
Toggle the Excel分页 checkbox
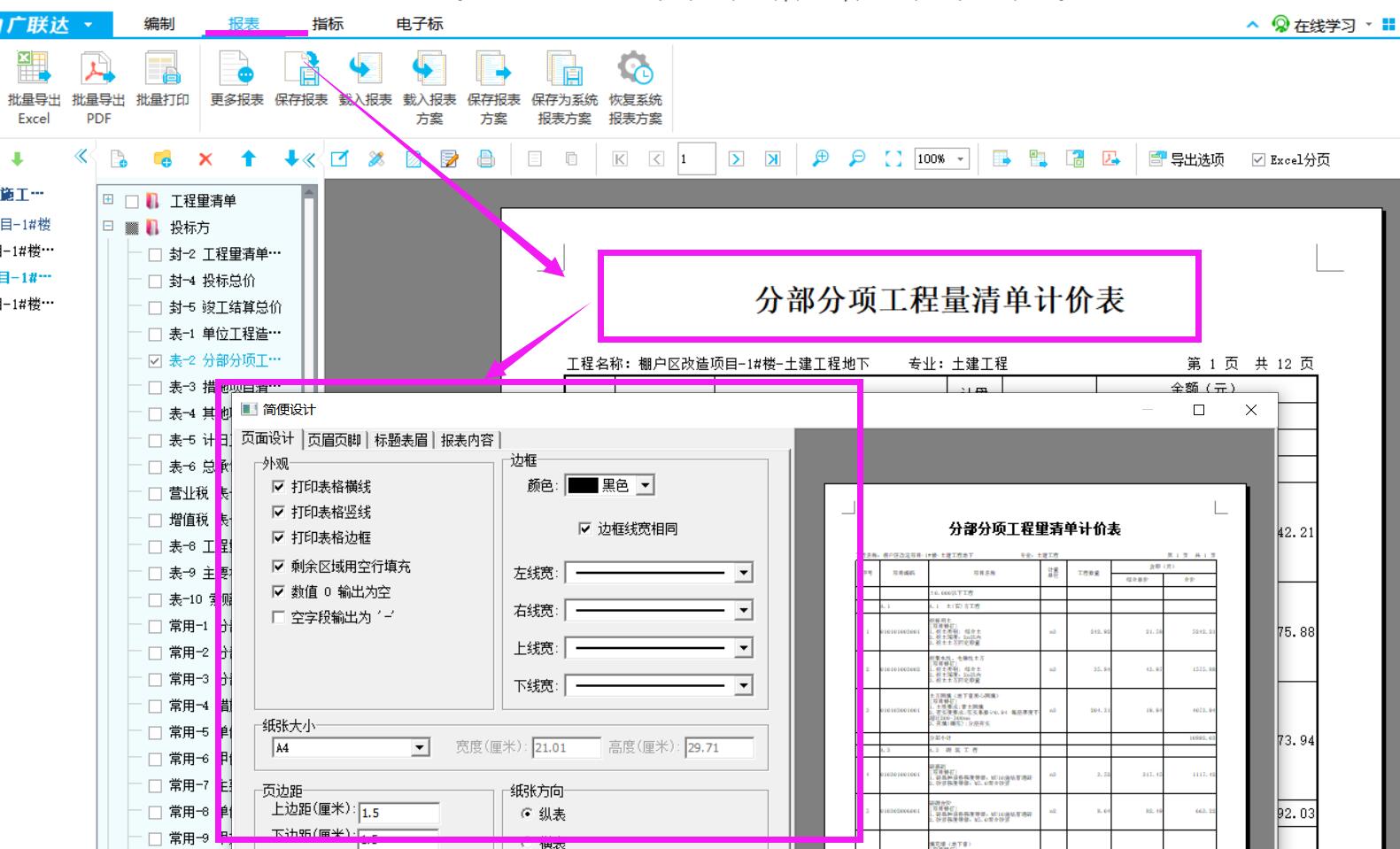click(1258, 159)
